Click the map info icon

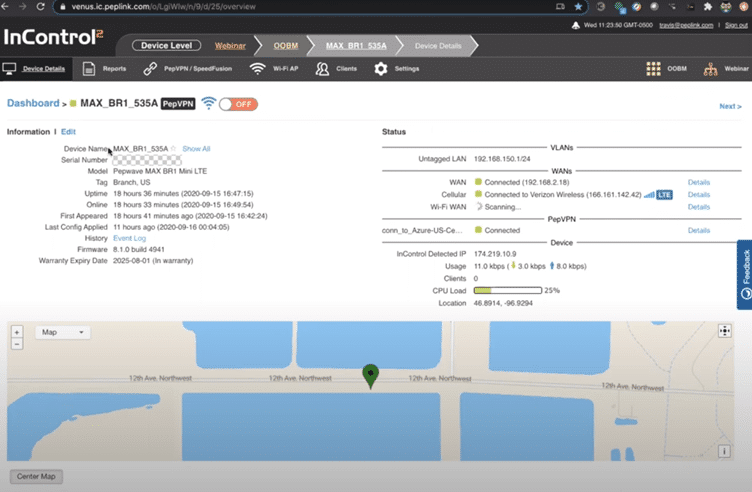pyautogui.click(x=724, y=451)
